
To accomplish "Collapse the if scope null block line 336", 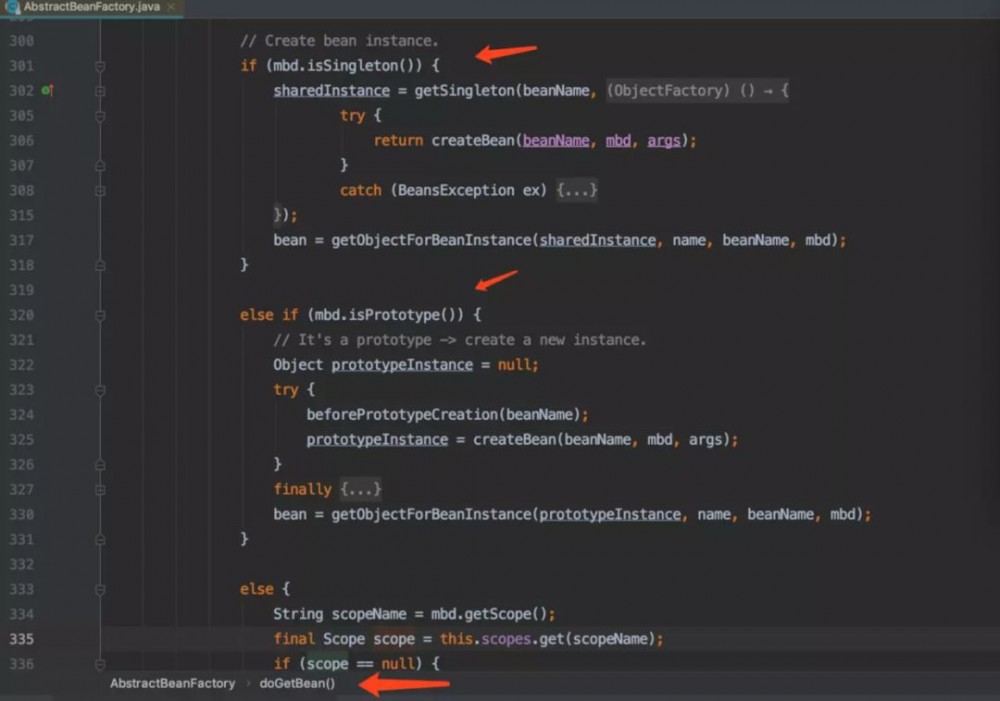I will click(x=100, y=664).
